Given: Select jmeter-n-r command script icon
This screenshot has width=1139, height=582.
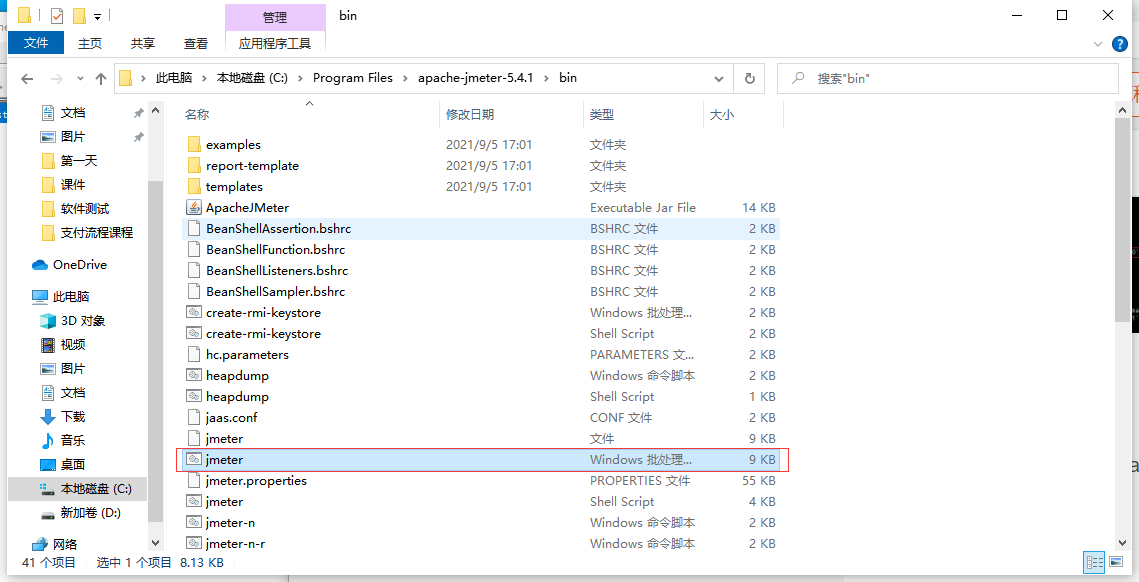Looking at the screenshot, I should (193, 543).
